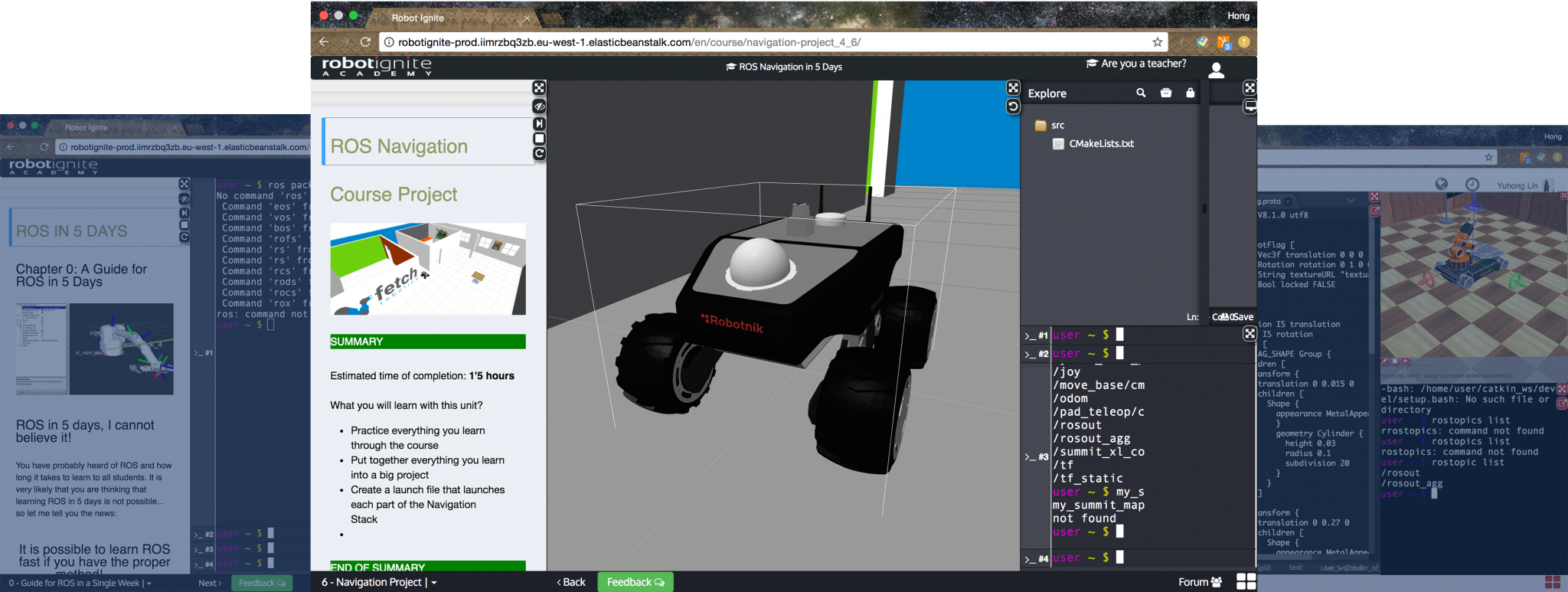Click the Yuhong Lin profile in right window
This screenshot has width=1568, height=592.
[x=1525, y=185]
